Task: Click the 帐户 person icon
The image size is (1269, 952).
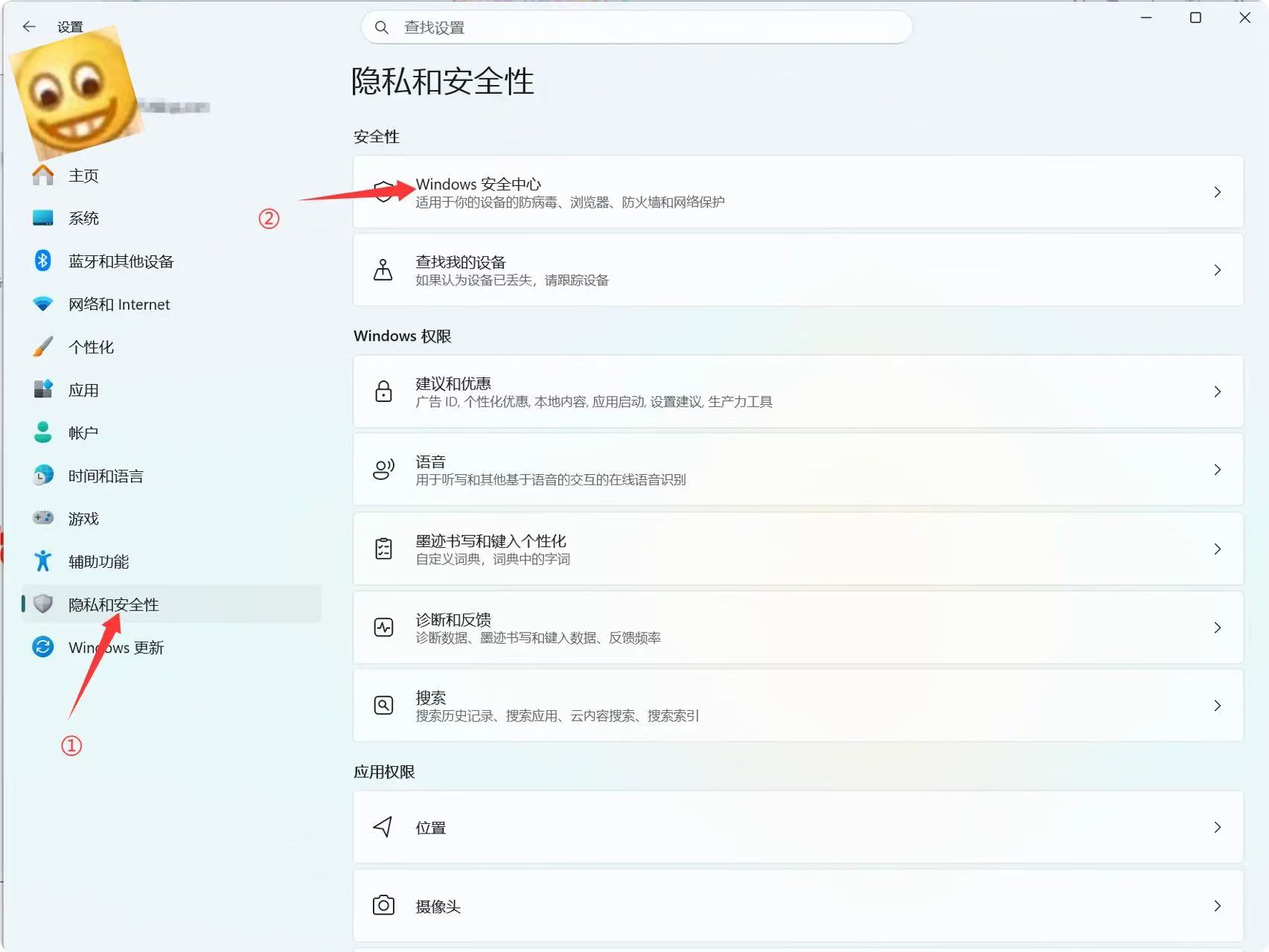Action: pos(43,432)
